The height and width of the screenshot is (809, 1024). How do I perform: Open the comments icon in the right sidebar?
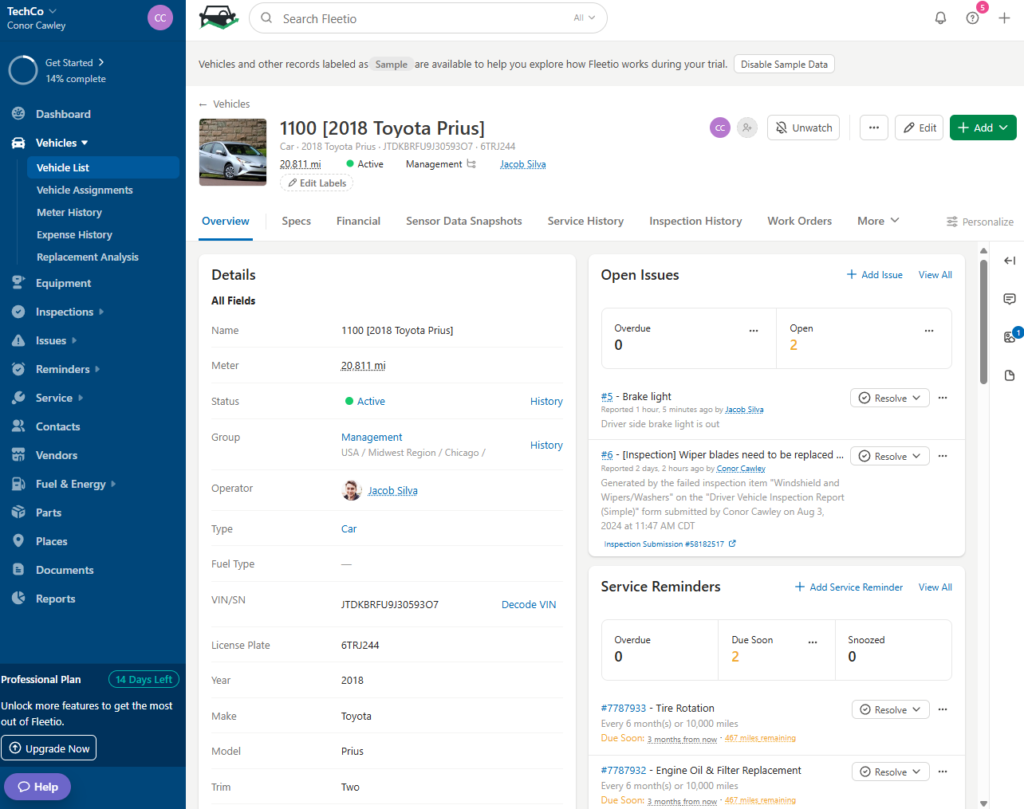tap(1009, 298)
